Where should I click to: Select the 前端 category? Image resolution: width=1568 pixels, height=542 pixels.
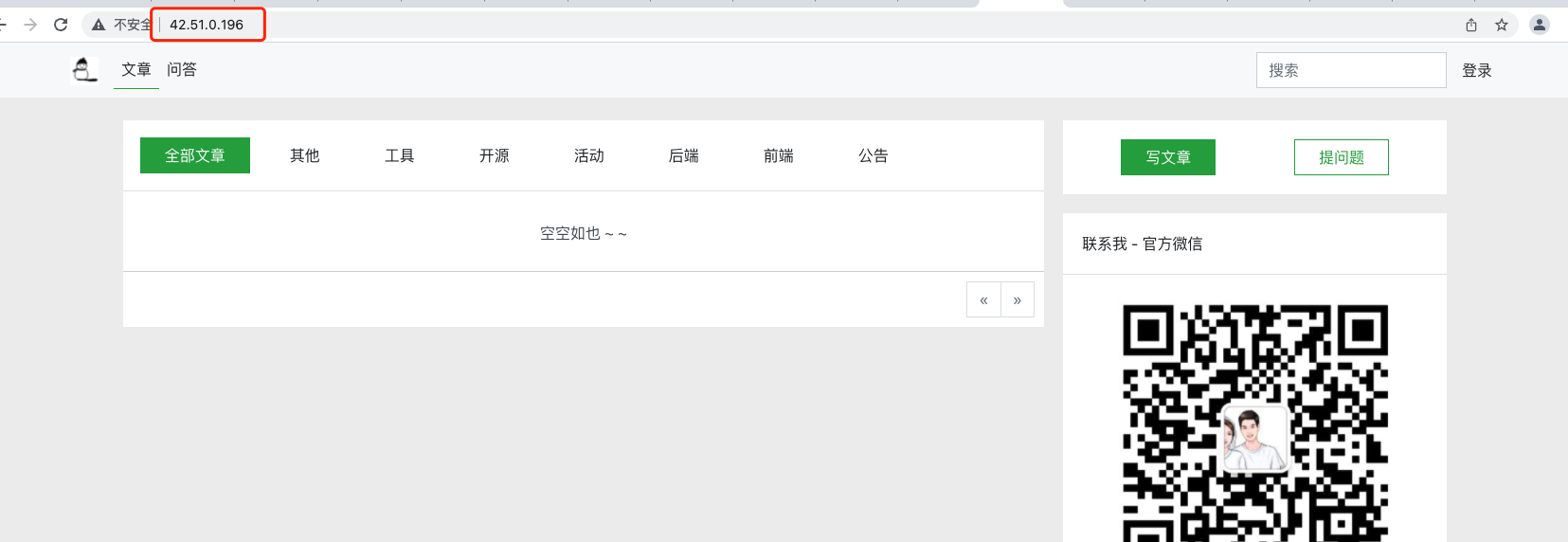point(779,155)
